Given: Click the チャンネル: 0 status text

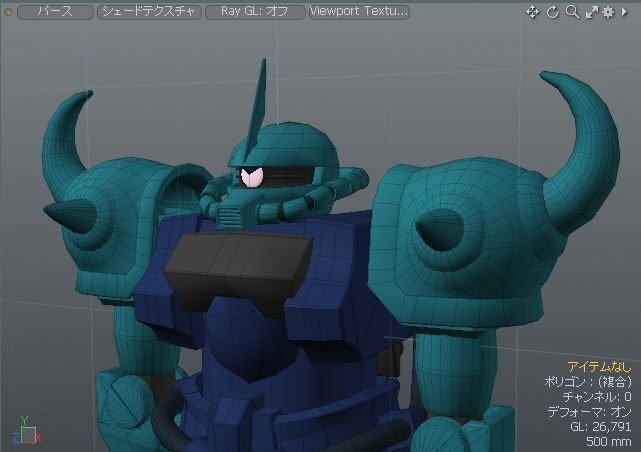Looking at the screenshot, I should [597, 396].
